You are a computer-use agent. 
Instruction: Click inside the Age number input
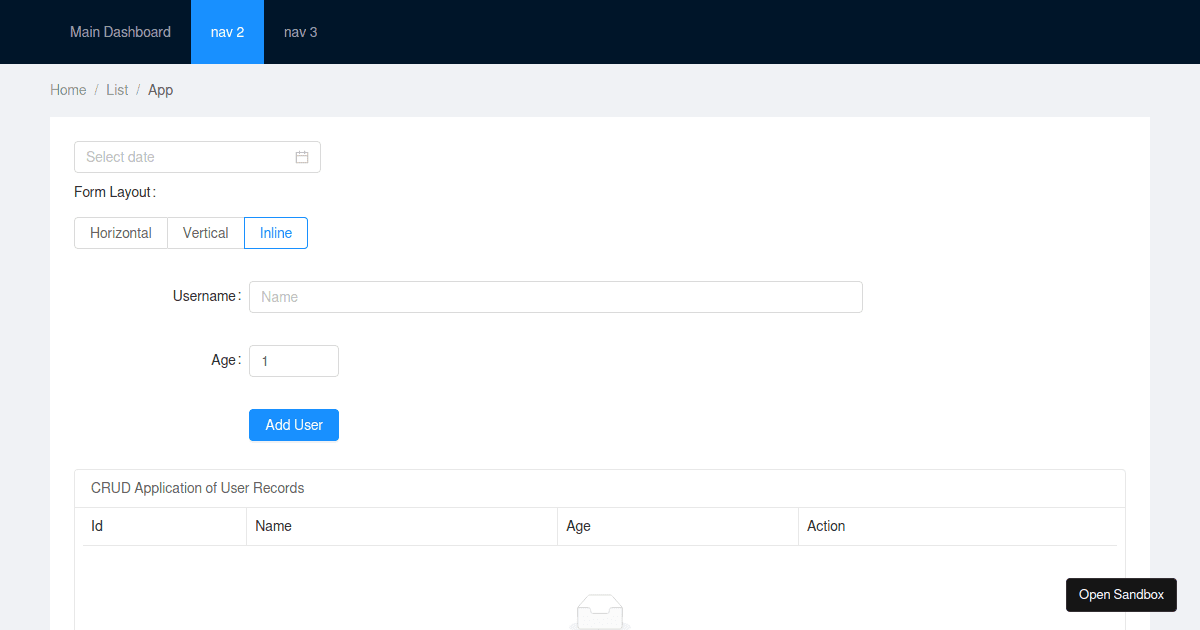[x=293, y=360]
